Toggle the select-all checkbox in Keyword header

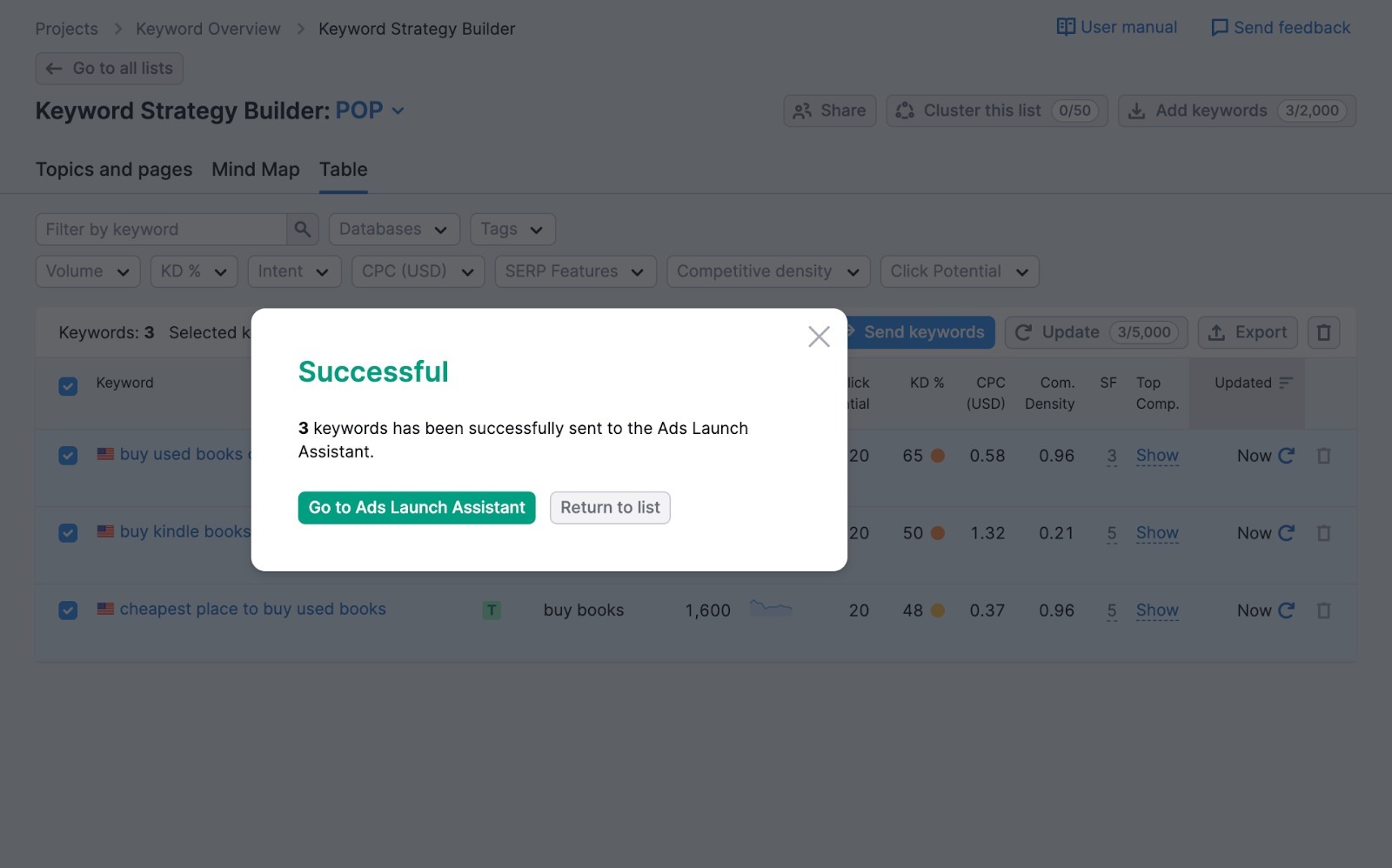point(68,386)
